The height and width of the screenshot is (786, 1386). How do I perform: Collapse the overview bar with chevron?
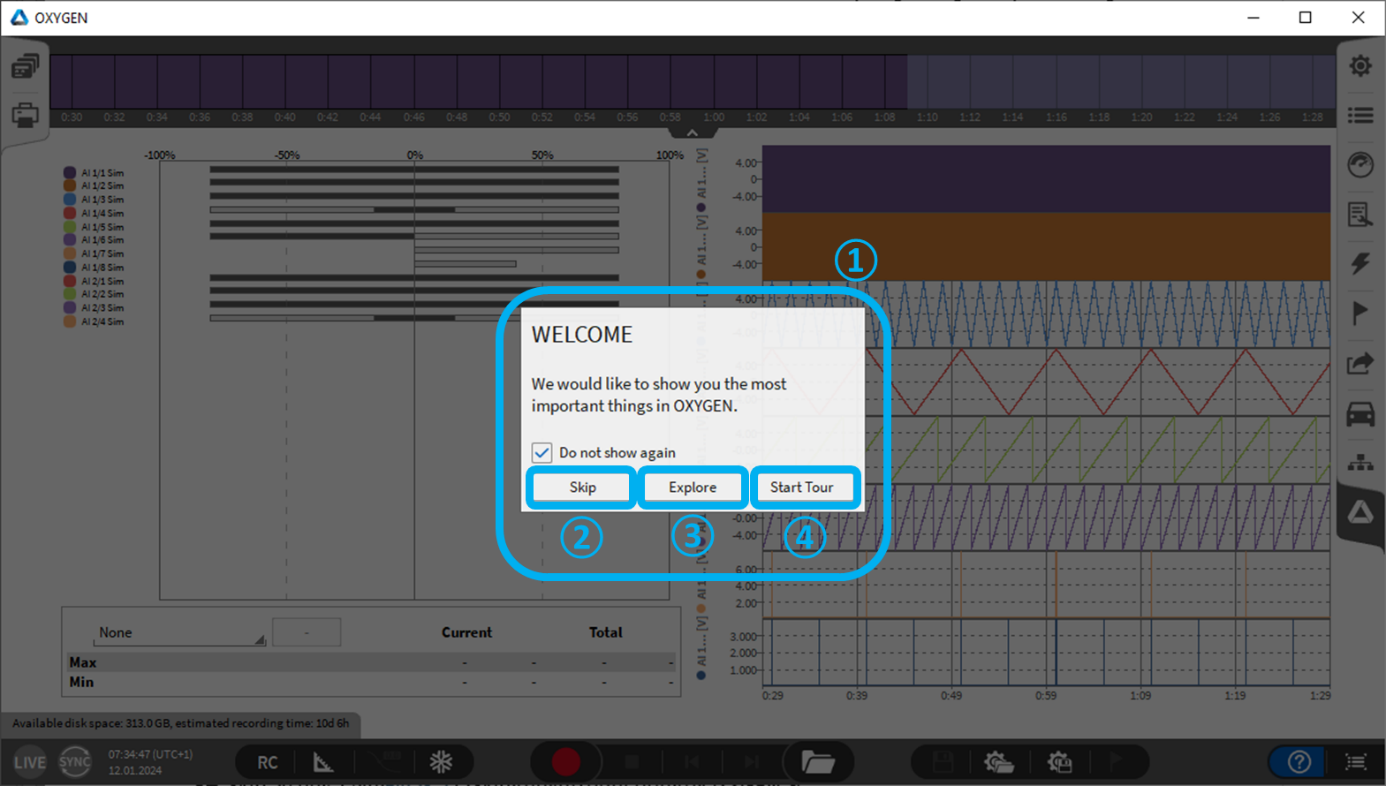[x=692, y=133]
